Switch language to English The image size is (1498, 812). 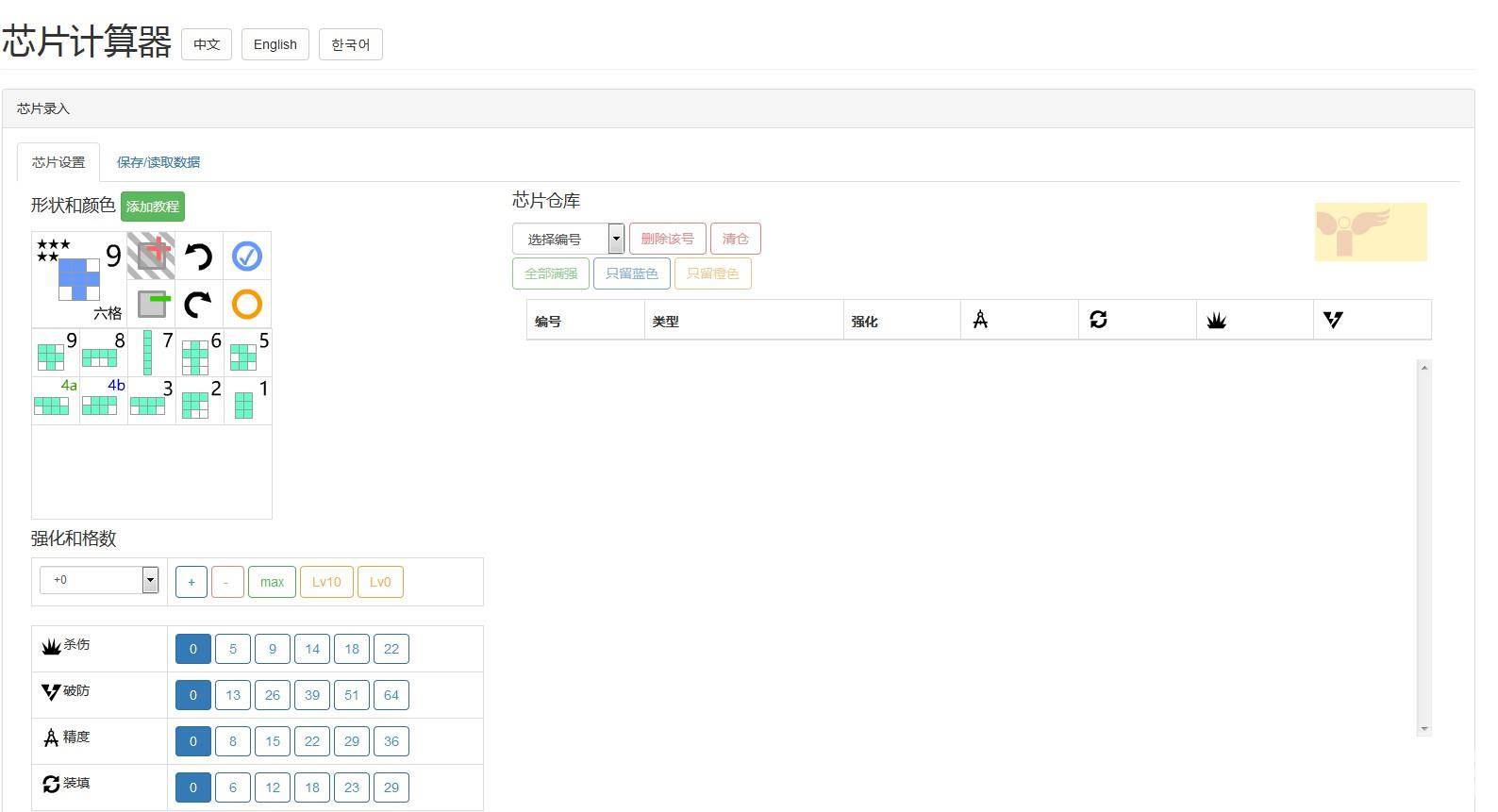275,44
